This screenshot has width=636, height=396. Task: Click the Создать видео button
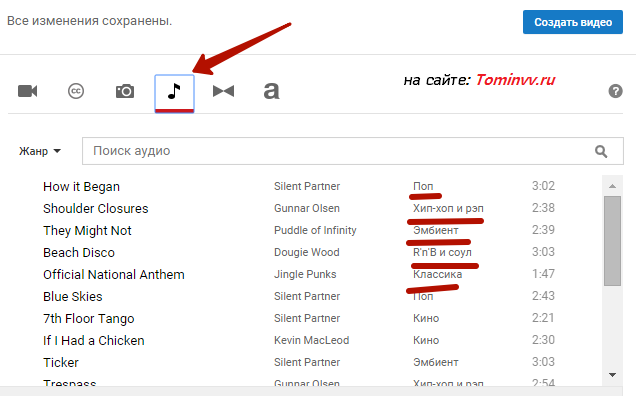tap(573, 22)
